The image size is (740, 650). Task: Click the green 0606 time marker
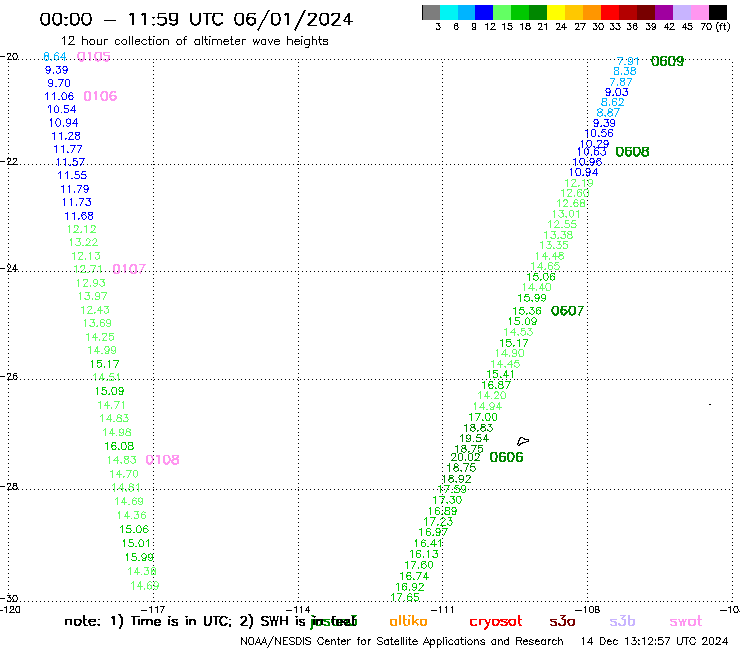click(x=506, y=457)
